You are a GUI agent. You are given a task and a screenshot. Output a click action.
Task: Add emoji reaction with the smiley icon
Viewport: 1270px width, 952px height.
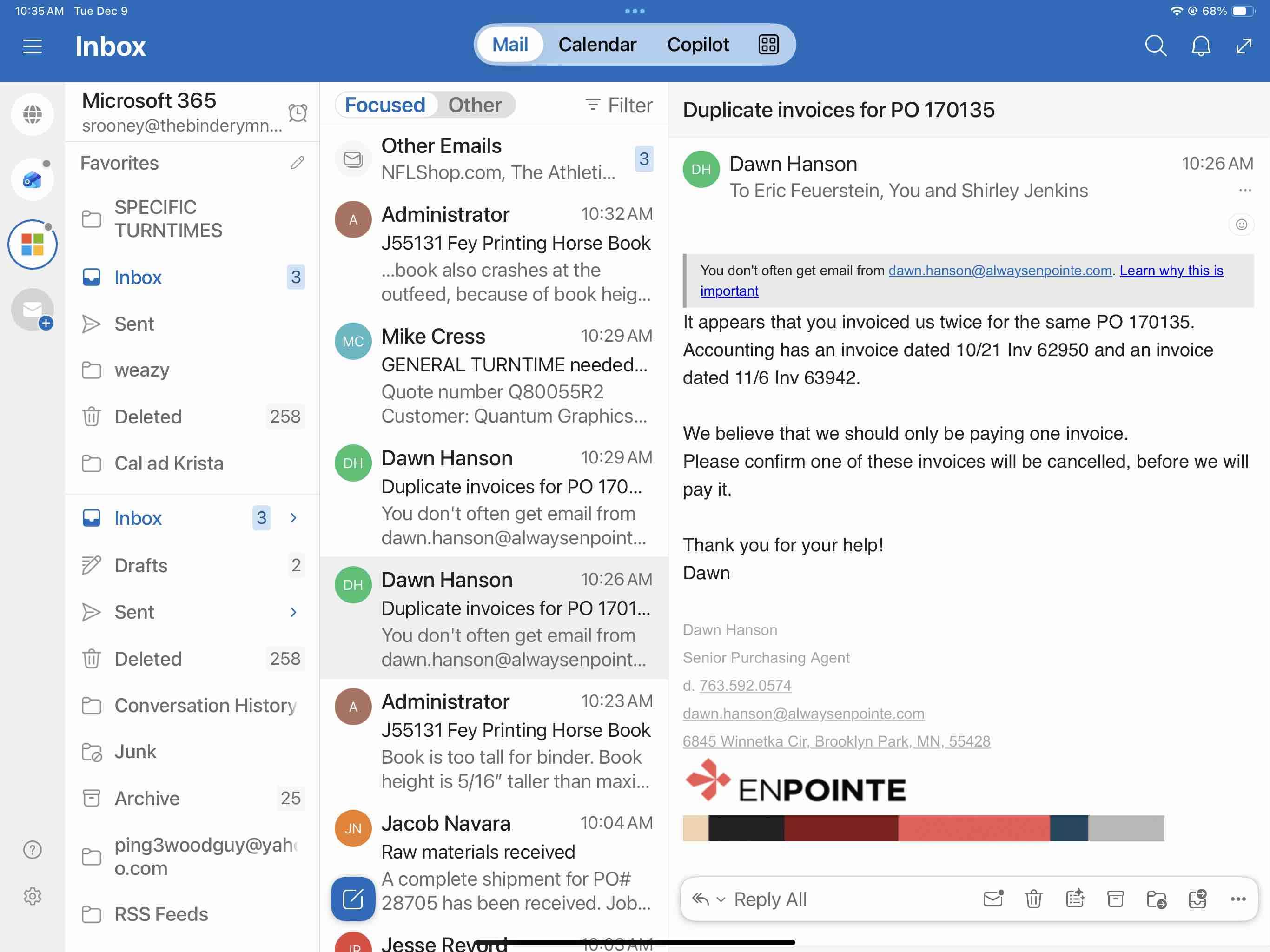1241,225
